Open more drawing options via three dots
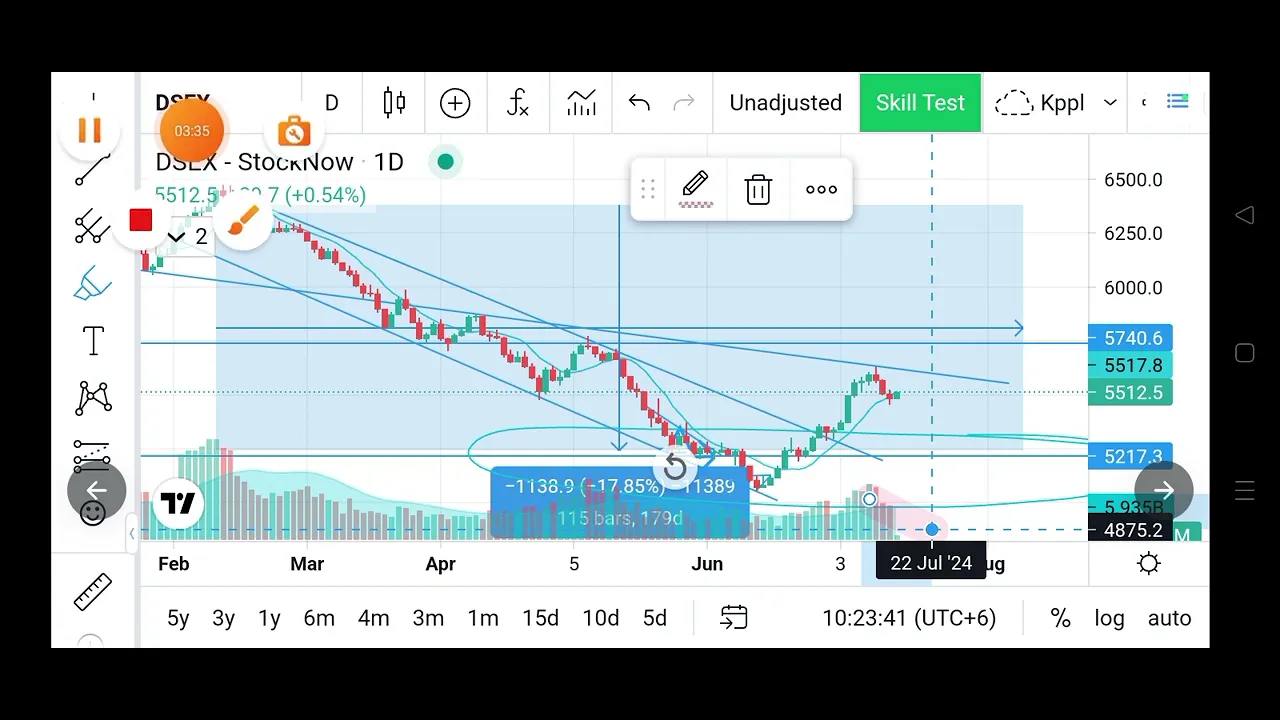Viewport: 1280px width, 720px height. (821, 189)
